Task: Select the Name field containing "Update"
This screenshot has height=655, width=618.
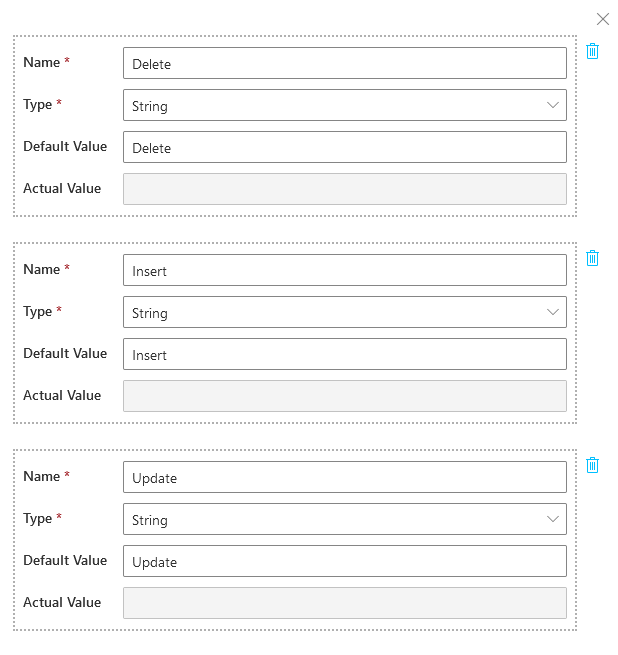Action: click(x=344, y=478)
